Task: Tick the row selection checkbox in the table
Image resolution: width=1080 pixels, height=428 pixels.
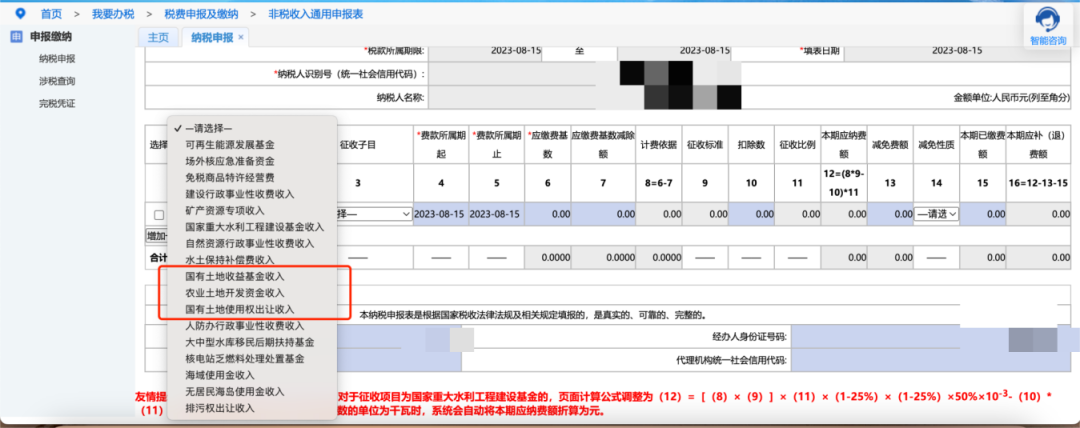Action: coord(159,214)
